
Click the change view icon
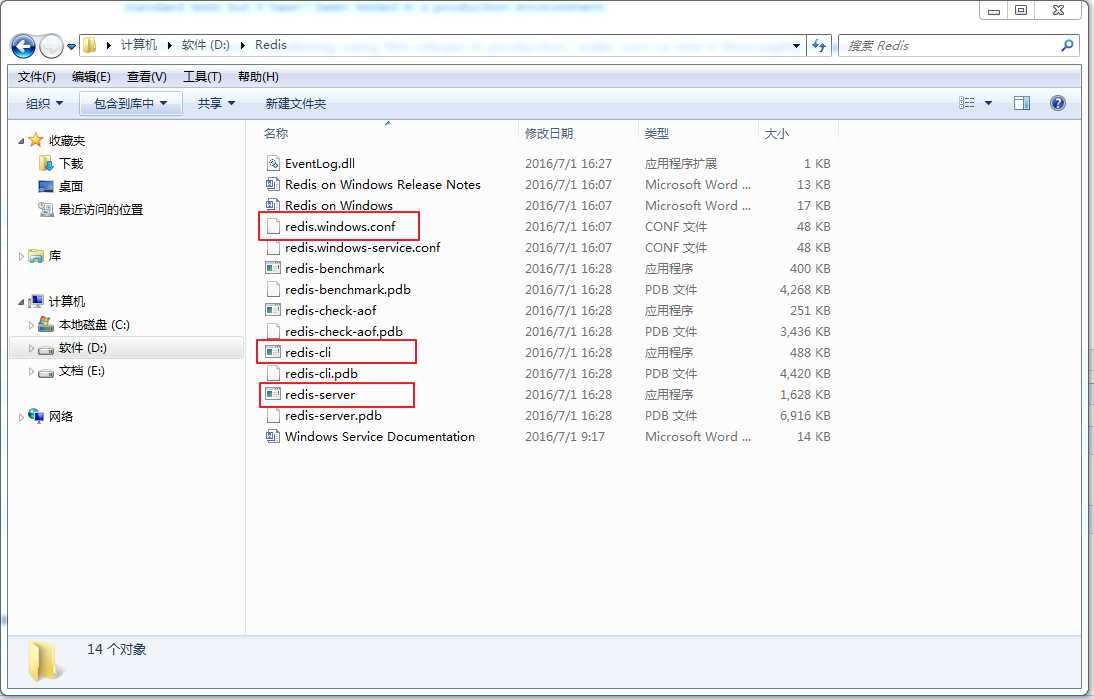966,103
